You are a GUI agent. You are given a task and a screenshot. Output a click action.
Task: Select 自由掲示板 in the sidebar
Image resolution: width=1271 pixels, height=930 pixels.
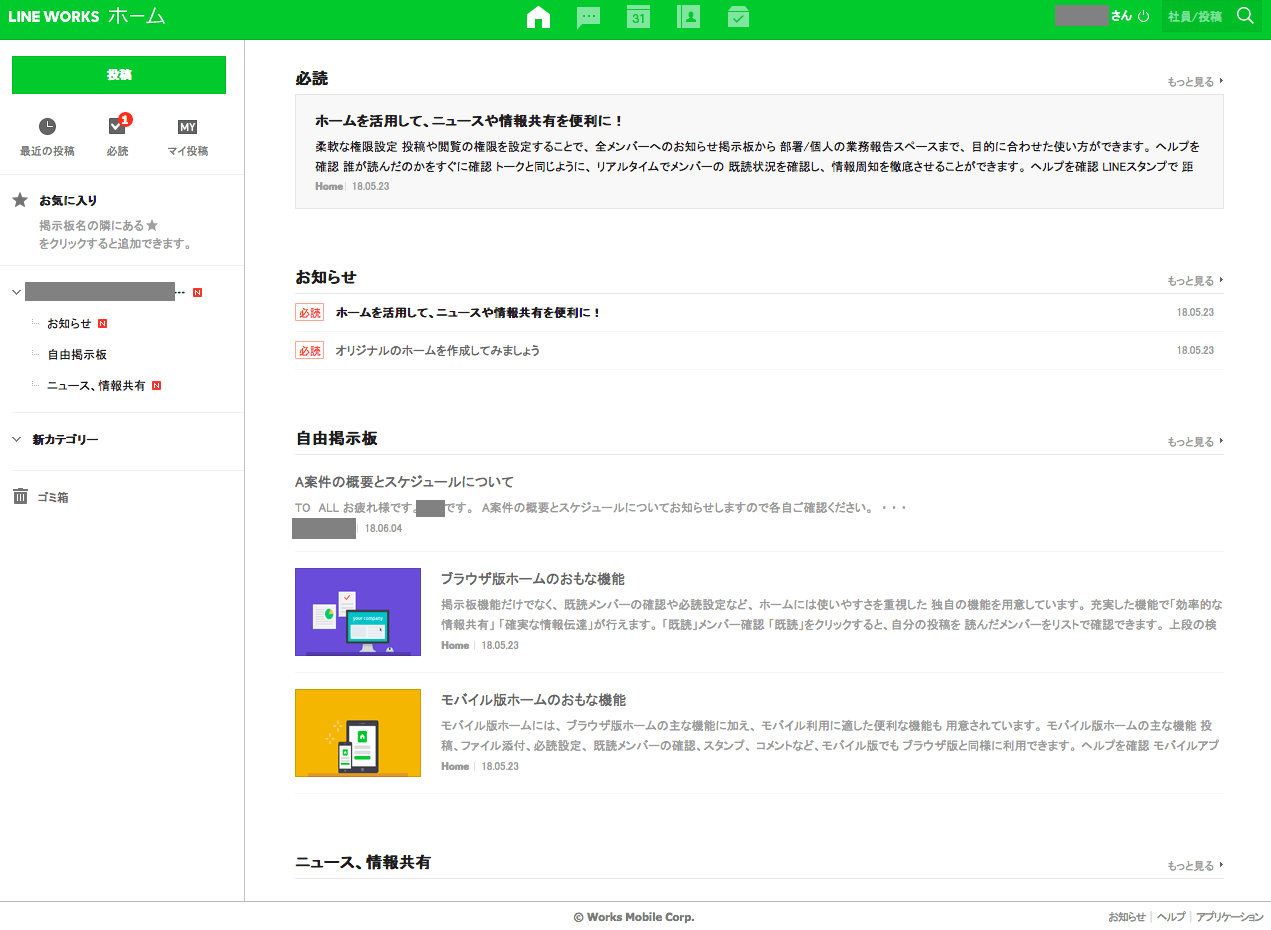pos(77,354)
